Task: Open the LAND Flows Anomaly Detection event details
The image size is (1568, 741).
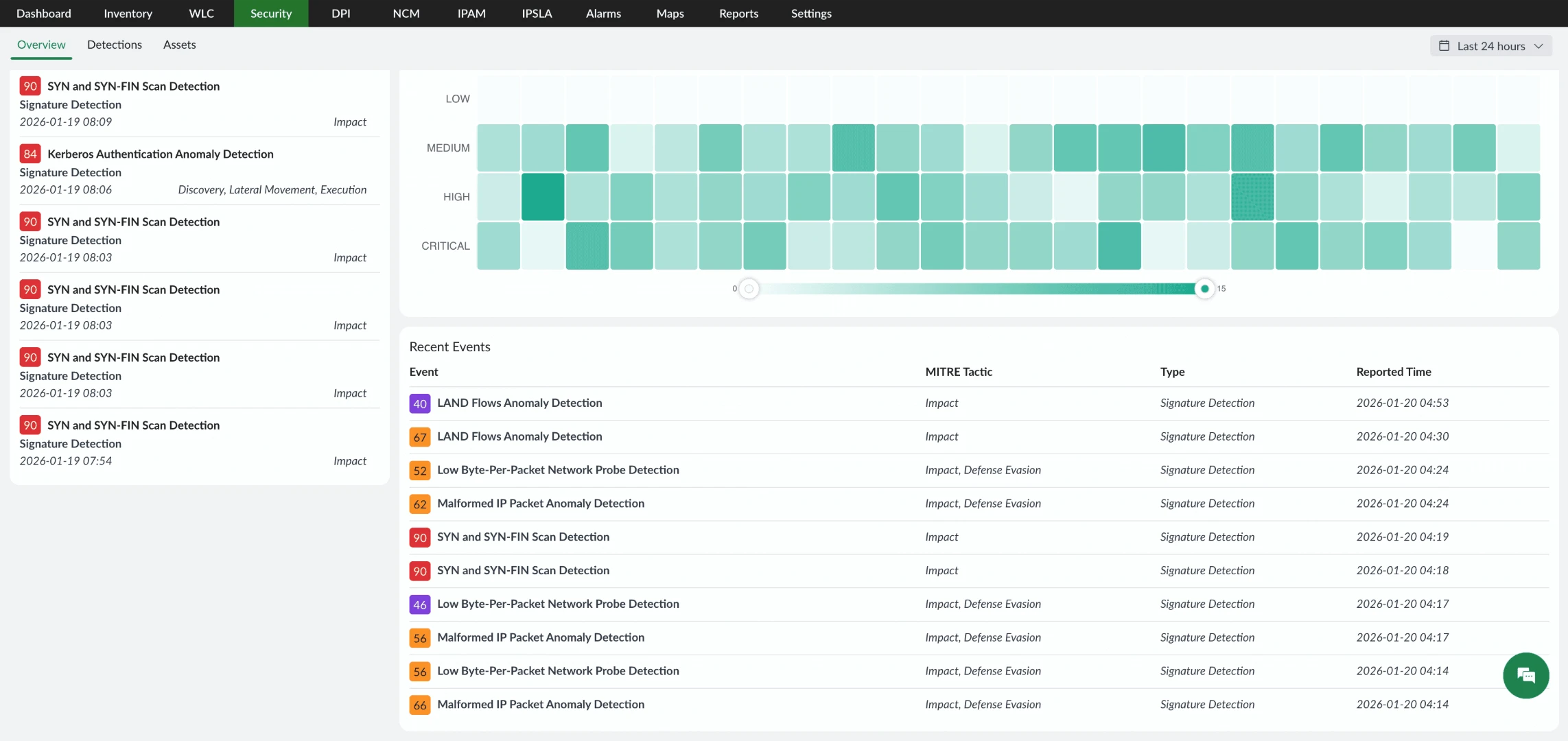Action: point(519,403)
